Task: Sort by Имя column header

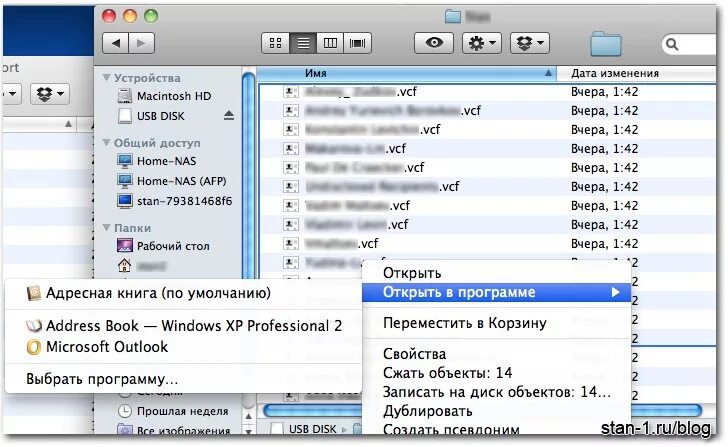Action: tap(406, 73)
